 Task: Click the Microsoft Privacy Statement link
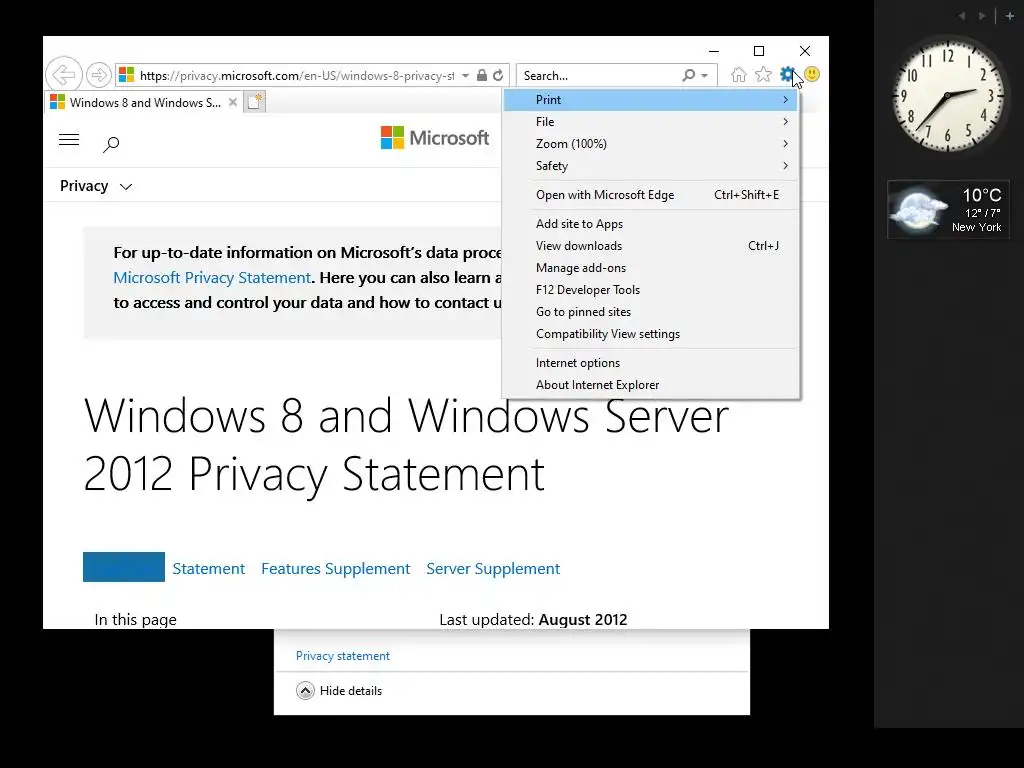click(x=212, y=278)
